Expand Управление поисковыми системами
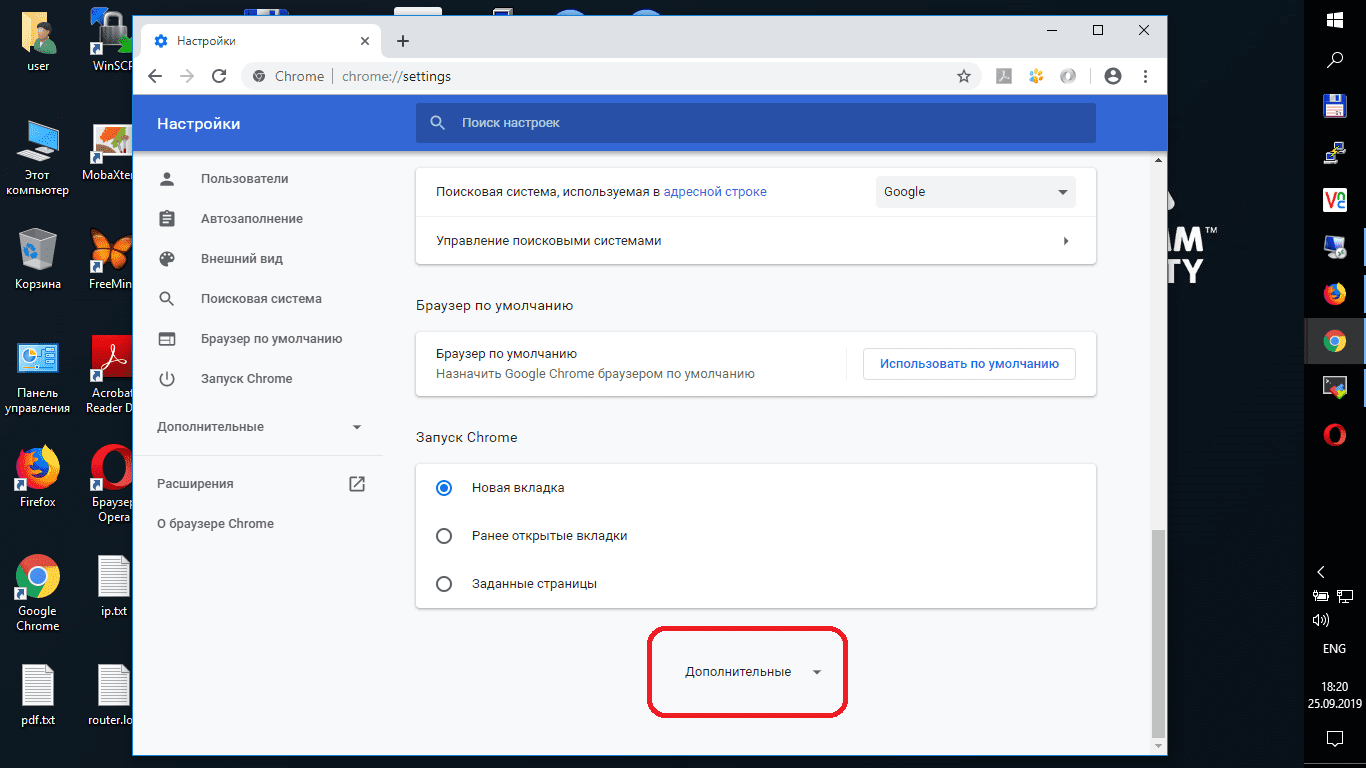This screenshot has width=1366, height=768. (x=756, y=241)
